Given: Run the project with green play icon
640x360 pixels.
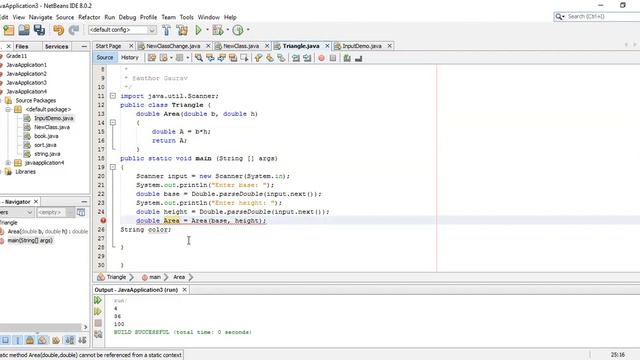Looking at the screenshot, I should click(x=199, y=30).
